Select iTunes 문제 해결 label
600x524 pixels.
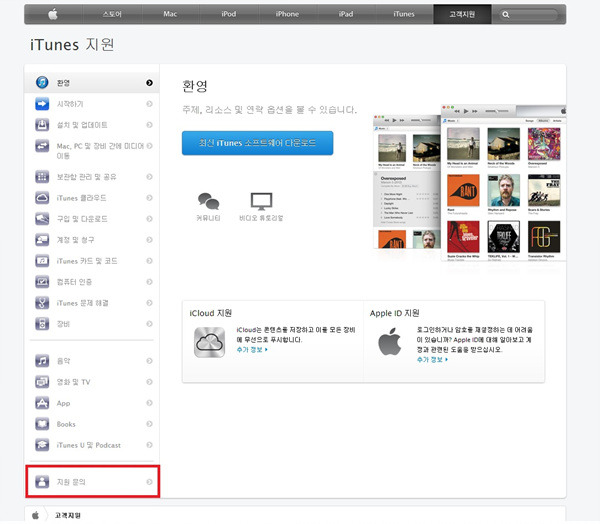[83, 303]
